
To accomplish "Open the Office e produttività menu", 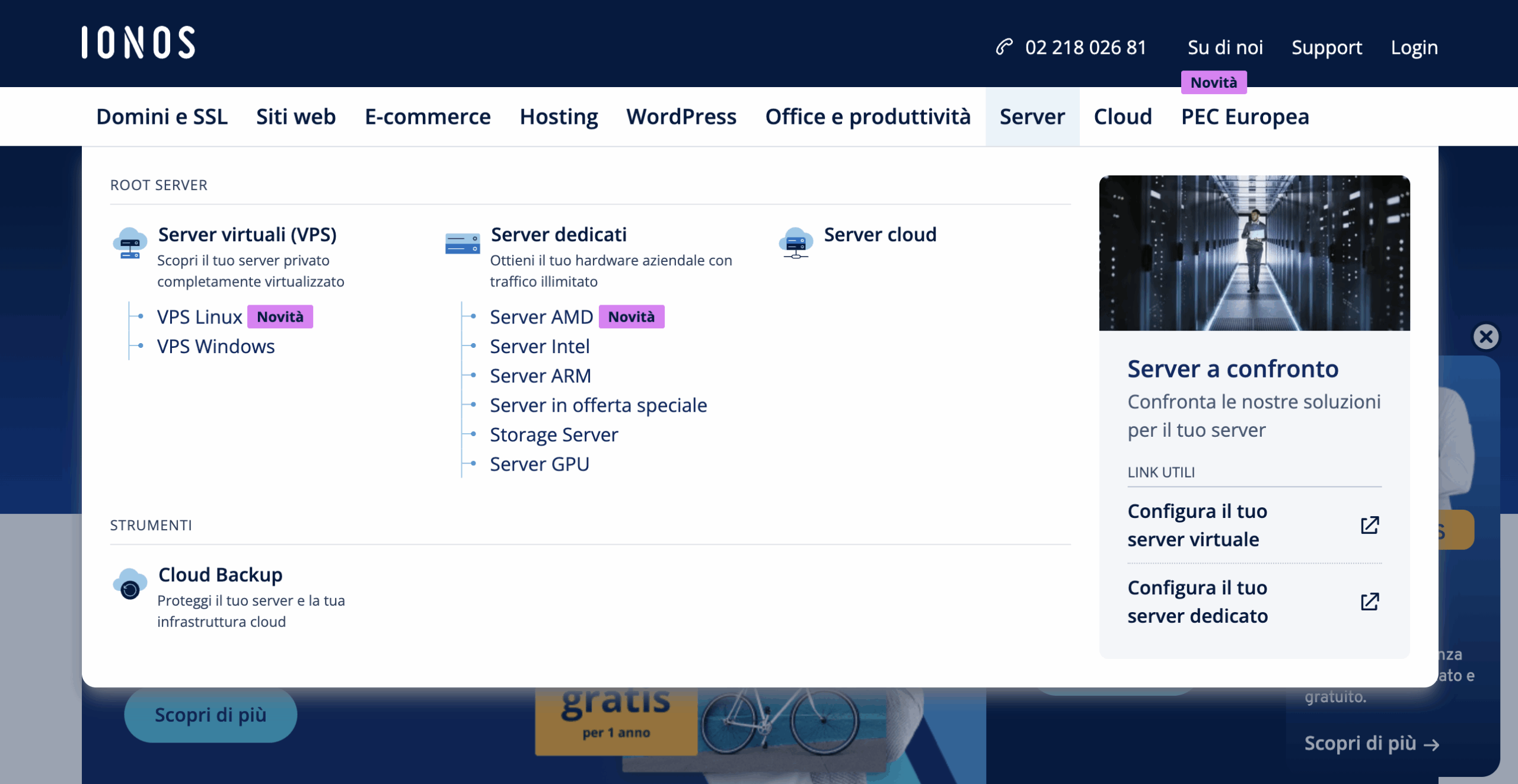I will 868,117.
